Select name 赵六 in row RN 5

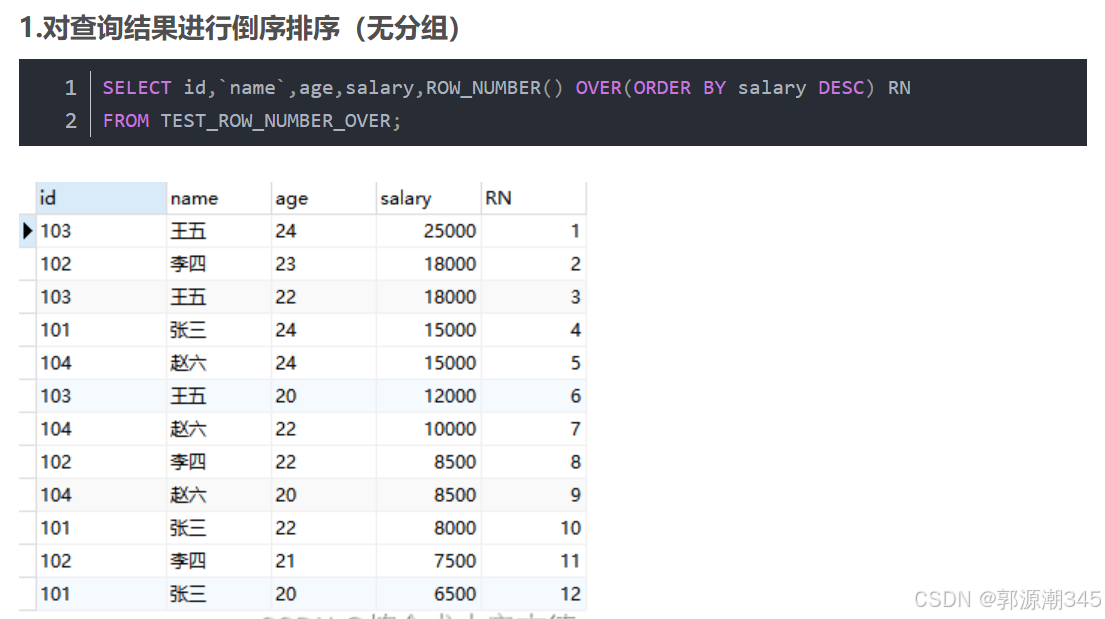click(x=218, y=362)
